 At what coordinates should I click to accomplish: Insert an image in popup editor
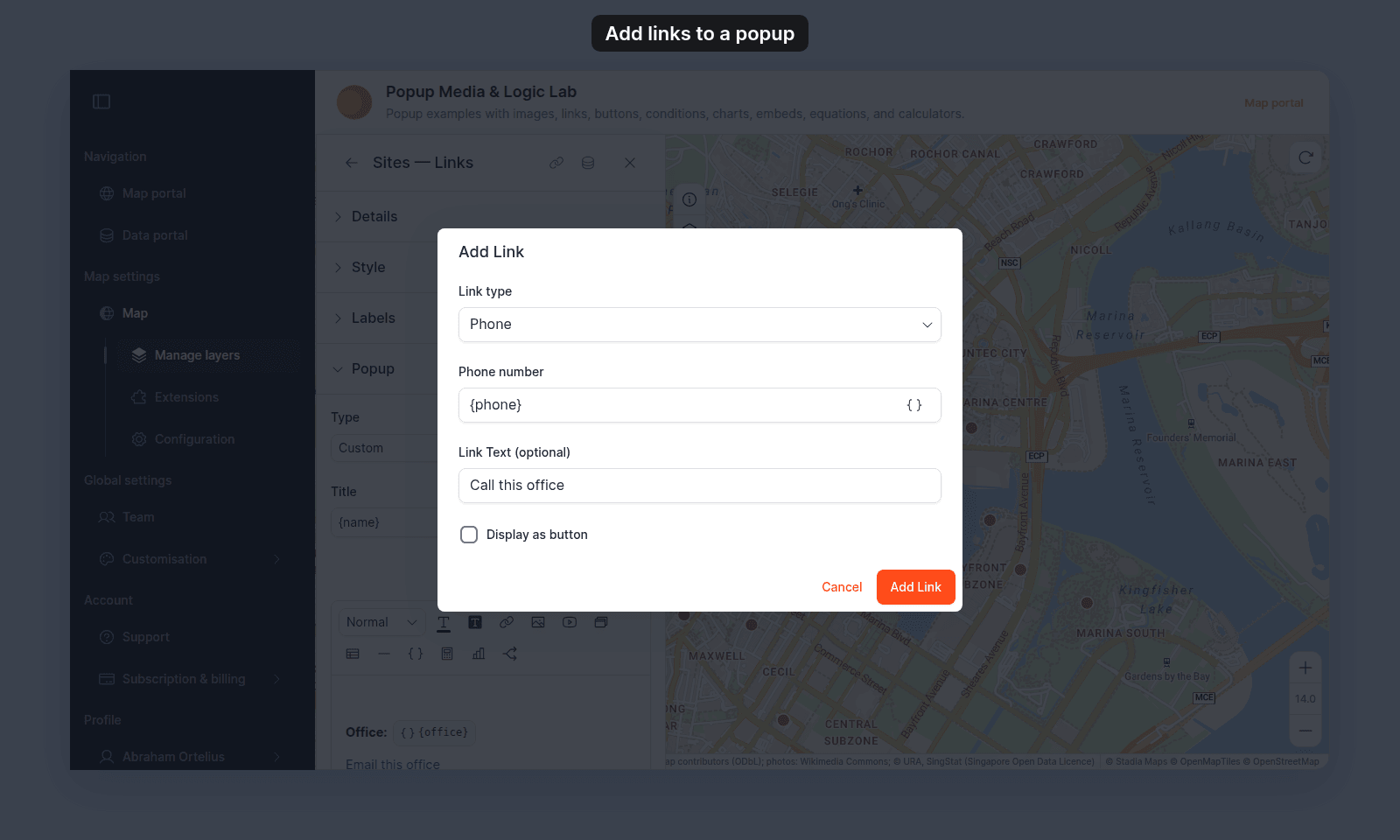[x=538, y=623]
